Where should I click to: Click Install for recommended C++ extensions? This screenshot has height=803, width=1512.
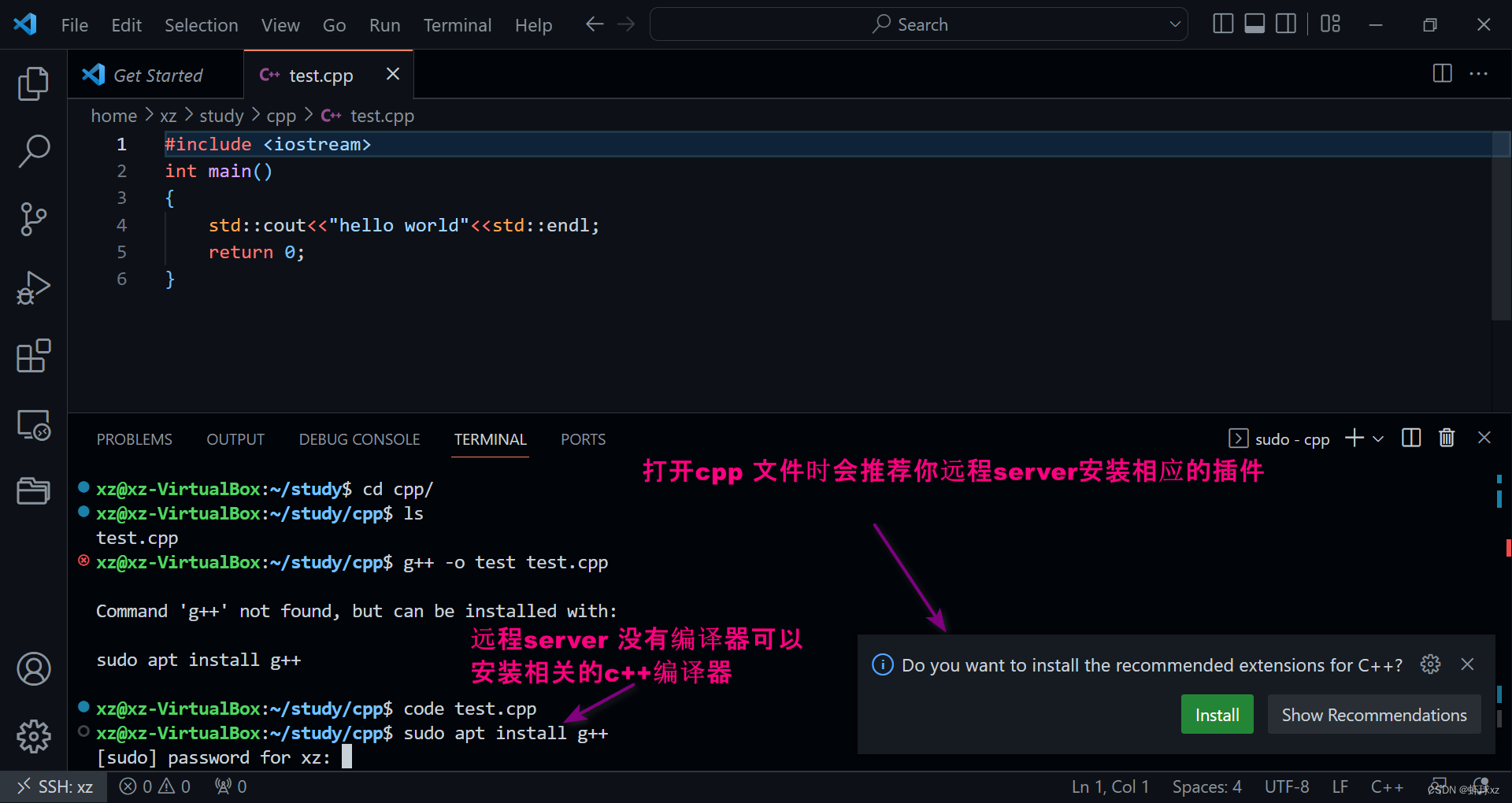tap(1217, 715)
